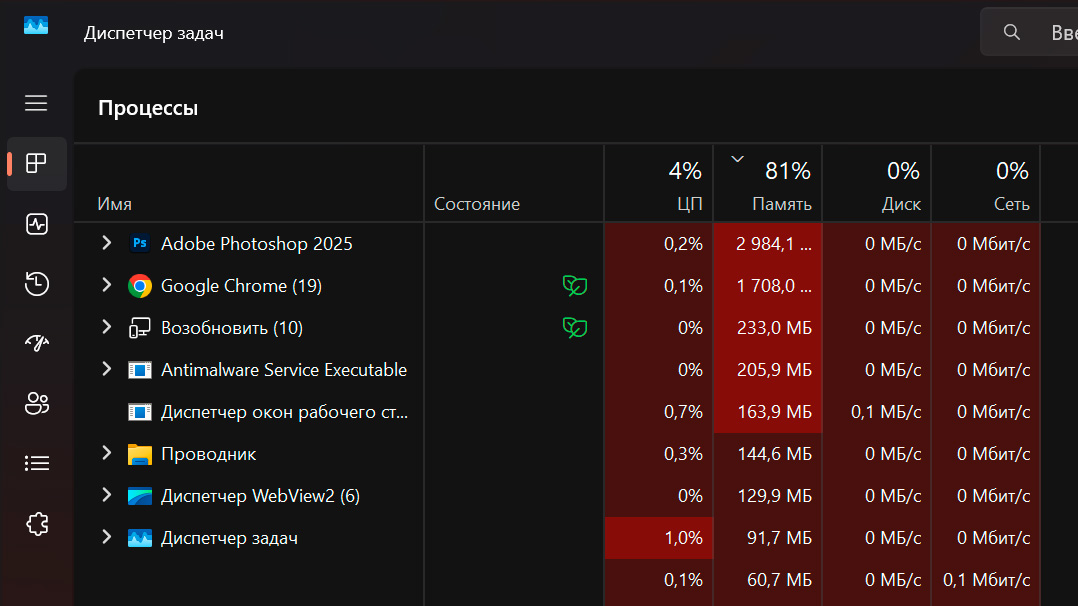The height and width of the screenshot is (606, 1078).
Task: Expand the Google Chrome (19) process group
Action: click(x=107, y=285)
